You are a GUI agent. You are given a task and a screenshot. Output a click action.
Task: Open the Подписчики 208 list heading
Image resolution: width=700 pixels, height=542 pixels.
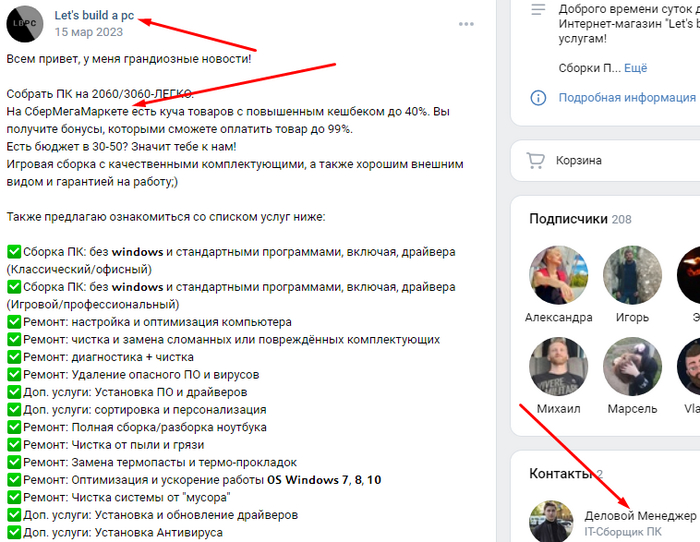click(580, 219)
